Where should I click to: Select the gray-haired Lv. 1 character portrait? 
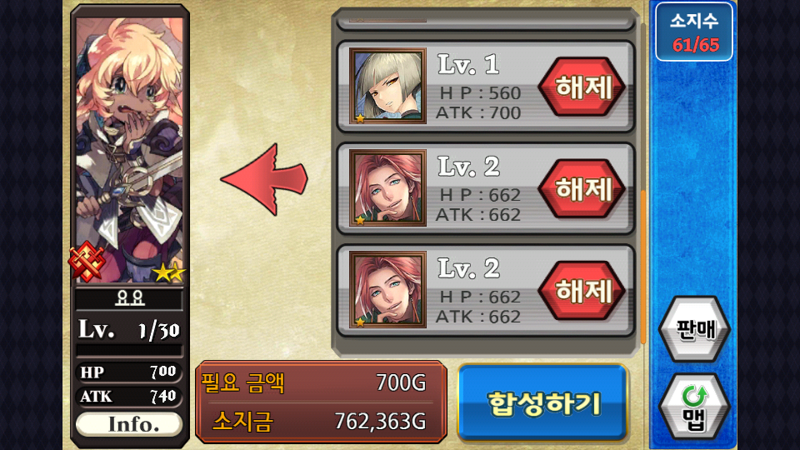(x=388, y=86)
